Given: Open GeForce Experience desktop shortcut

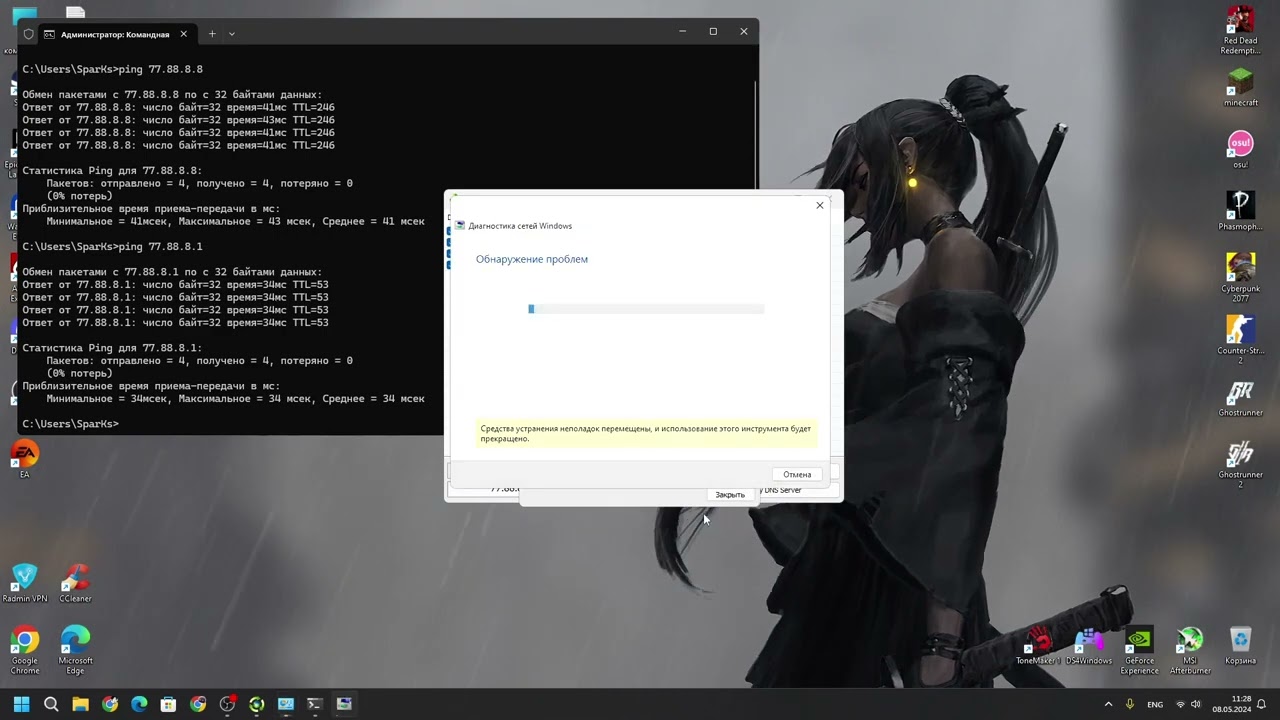Looking at the screenshot, I should [1139, 650].
